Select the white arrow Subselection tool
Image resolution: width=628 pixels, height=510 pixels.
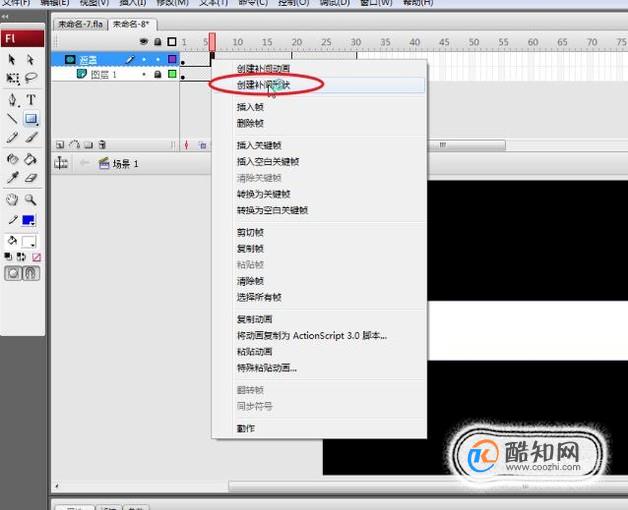coord(30,60)
